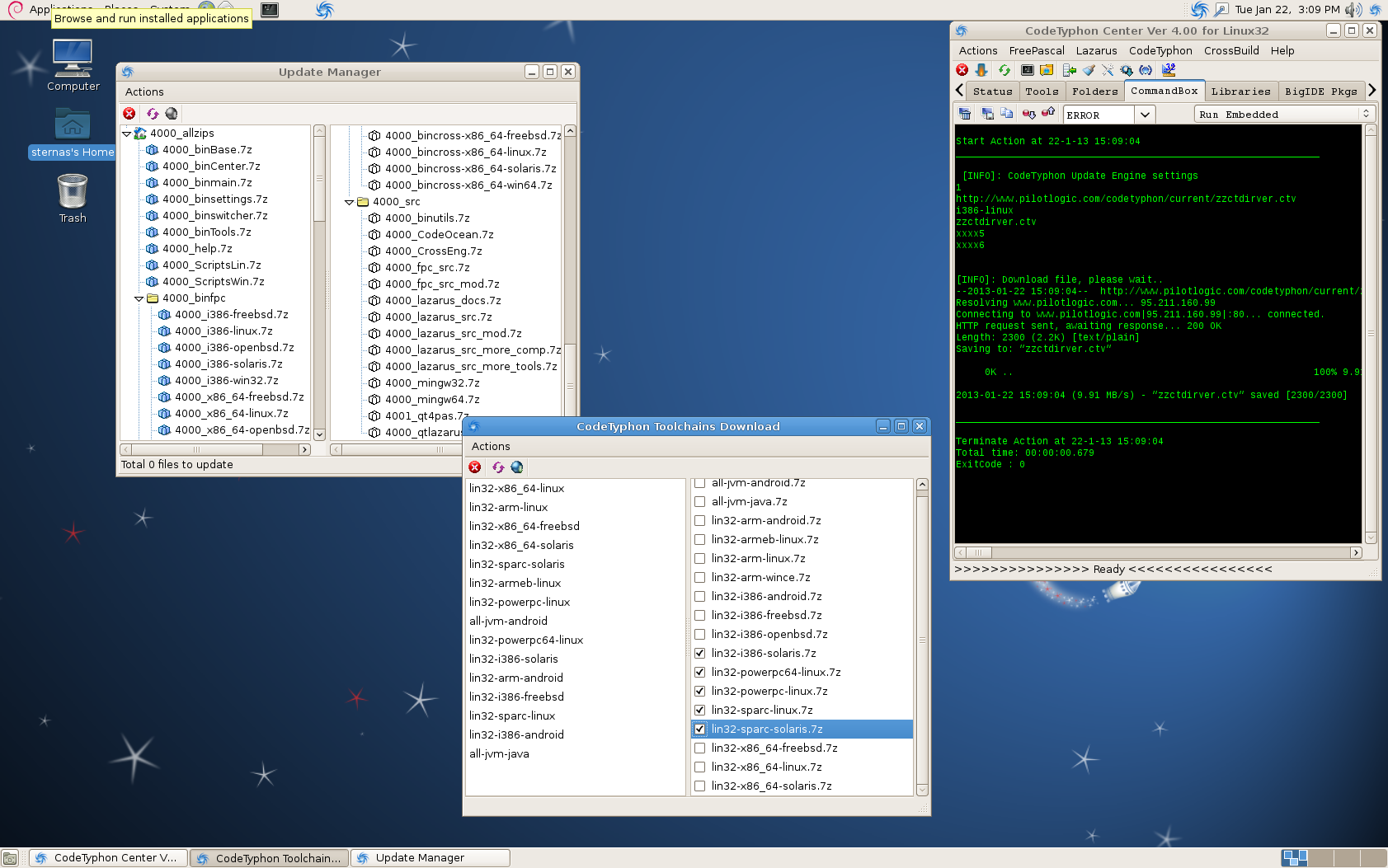Image resolution: width=1388 pixels, height=868 pixels.
Task: Open the Run Embedded dropdown
Action: [1284, 115]
